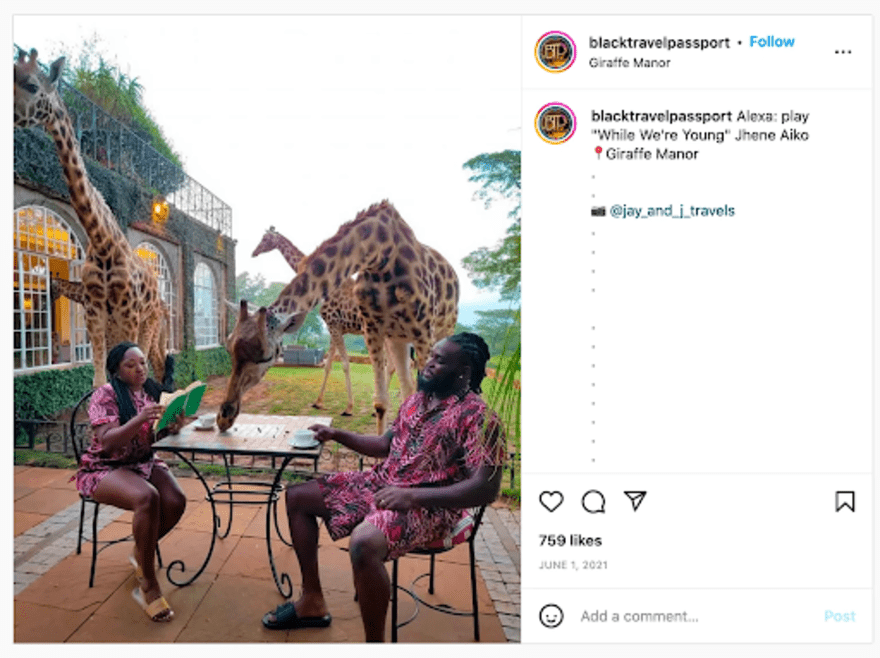880x658 pixels.
Task: Click the dot separator before the Follow button
Action: coord(739,43)
